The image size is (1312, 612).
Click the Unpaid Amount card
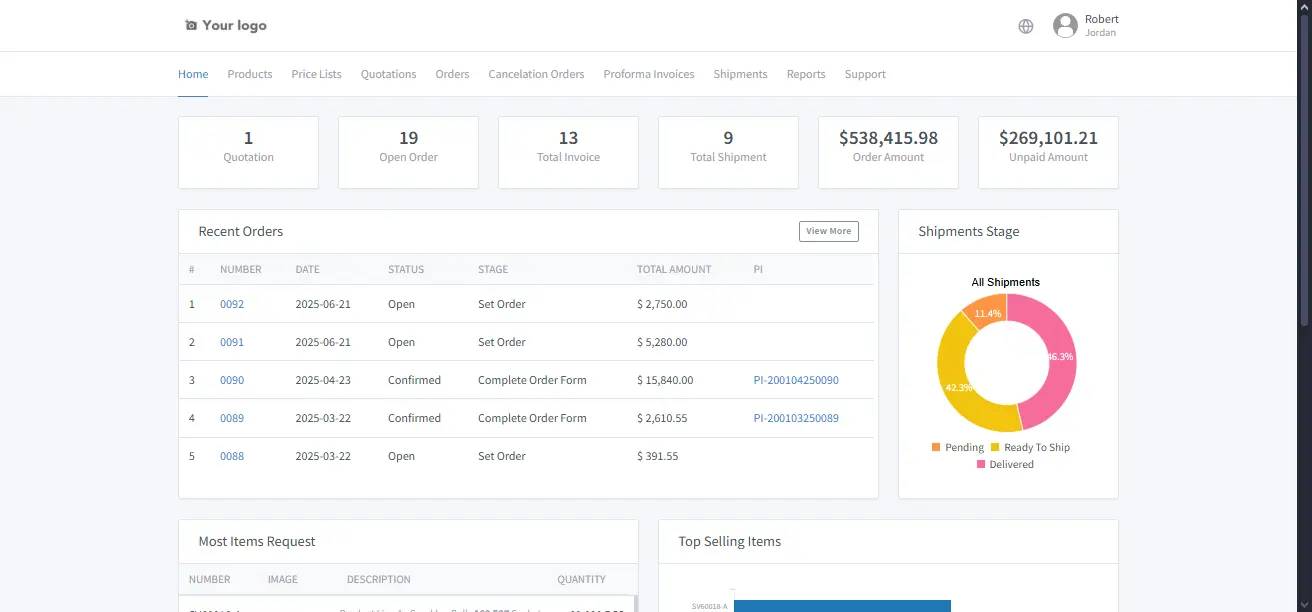coord(1048,152)
